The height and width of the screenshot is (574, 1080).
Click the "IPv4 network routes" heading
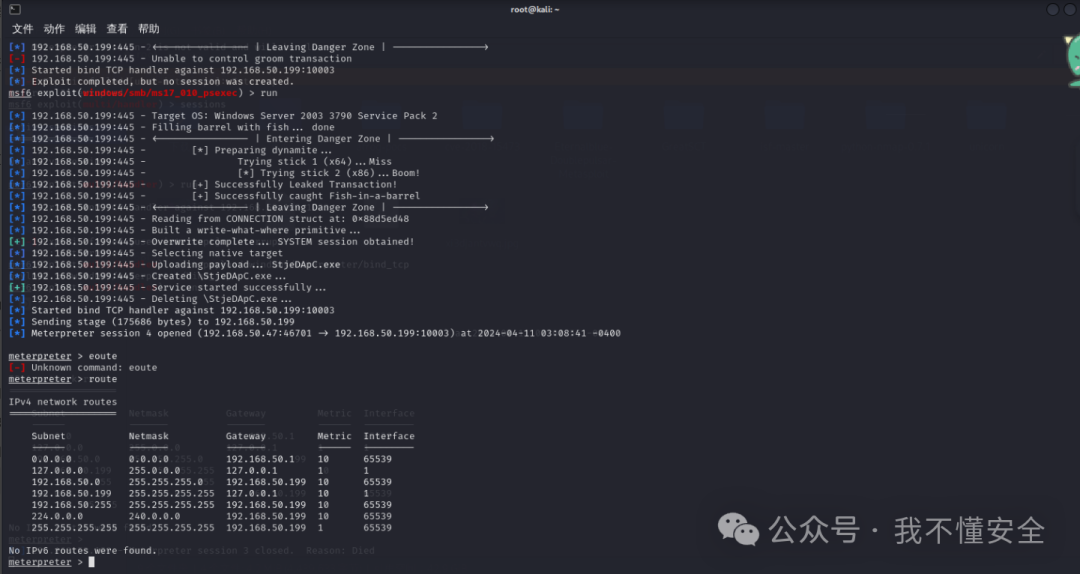(x=63, y=402)
